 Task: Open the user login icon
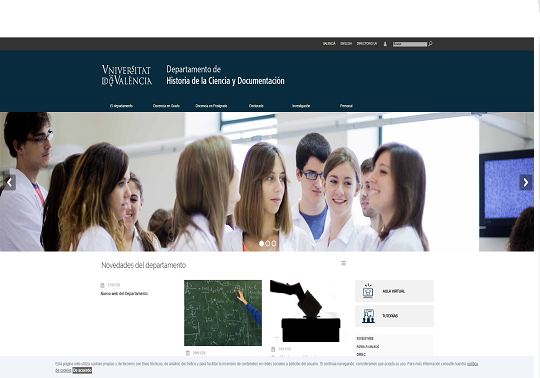pos(385,44)
